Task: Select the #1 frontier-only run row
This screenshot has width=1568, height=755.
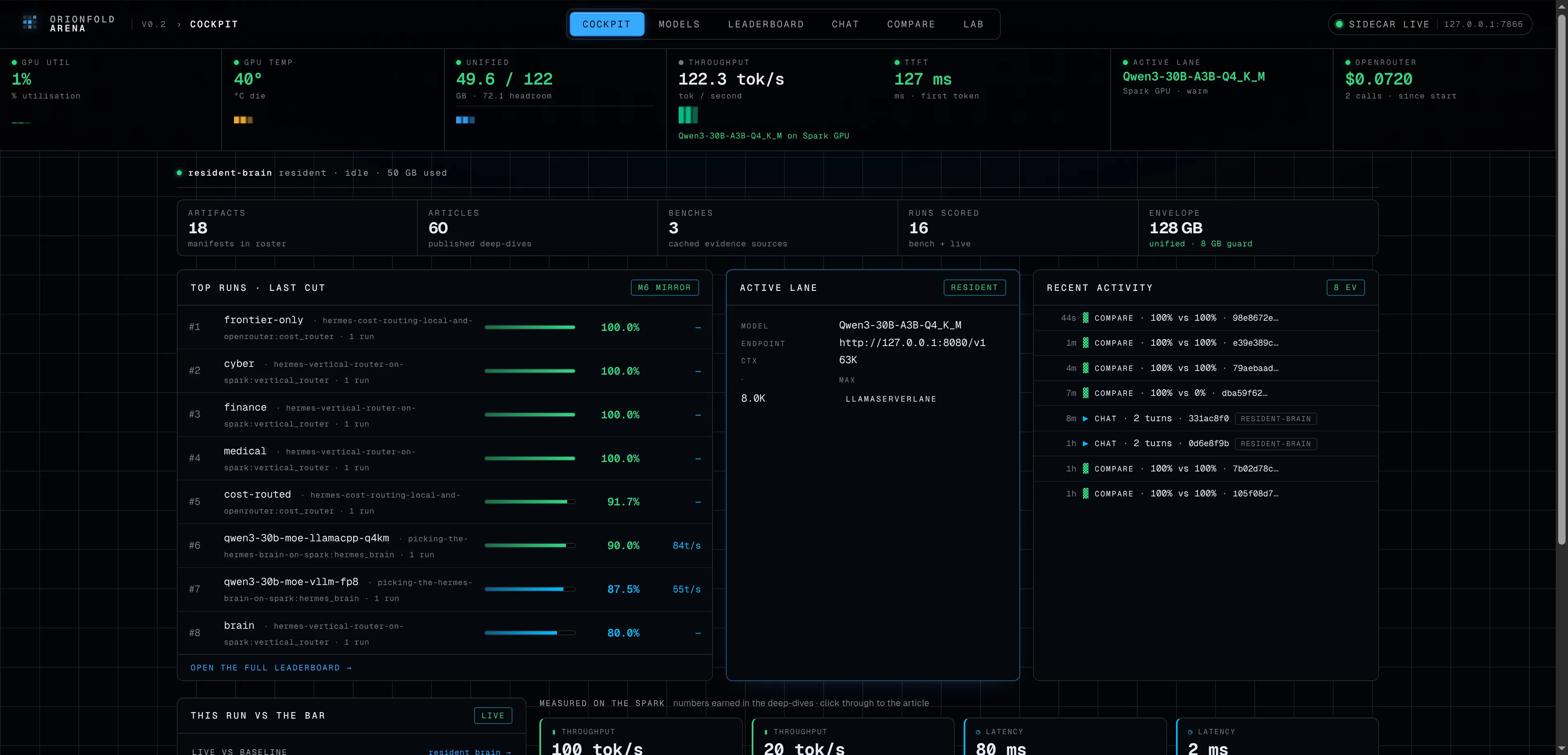Action: [445, 327]
